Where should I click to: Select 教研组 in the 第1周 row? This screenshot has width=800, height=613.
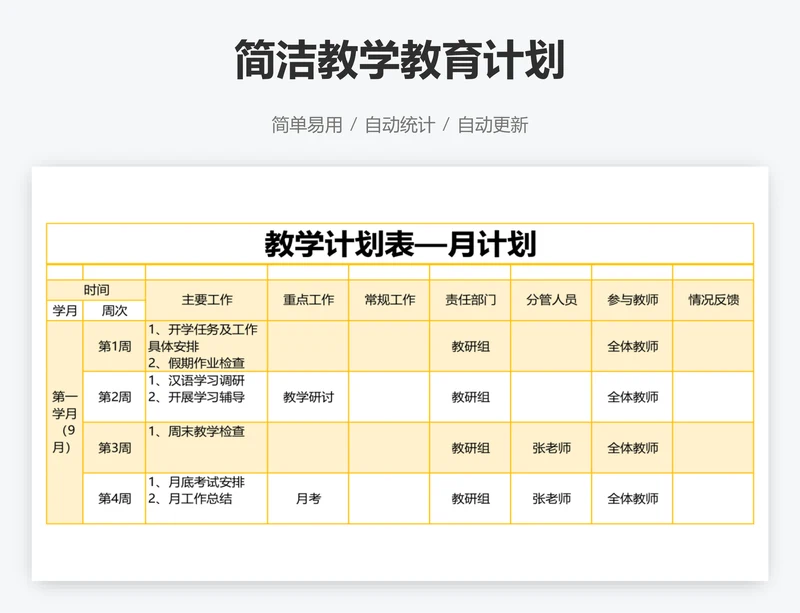point(470,346)
